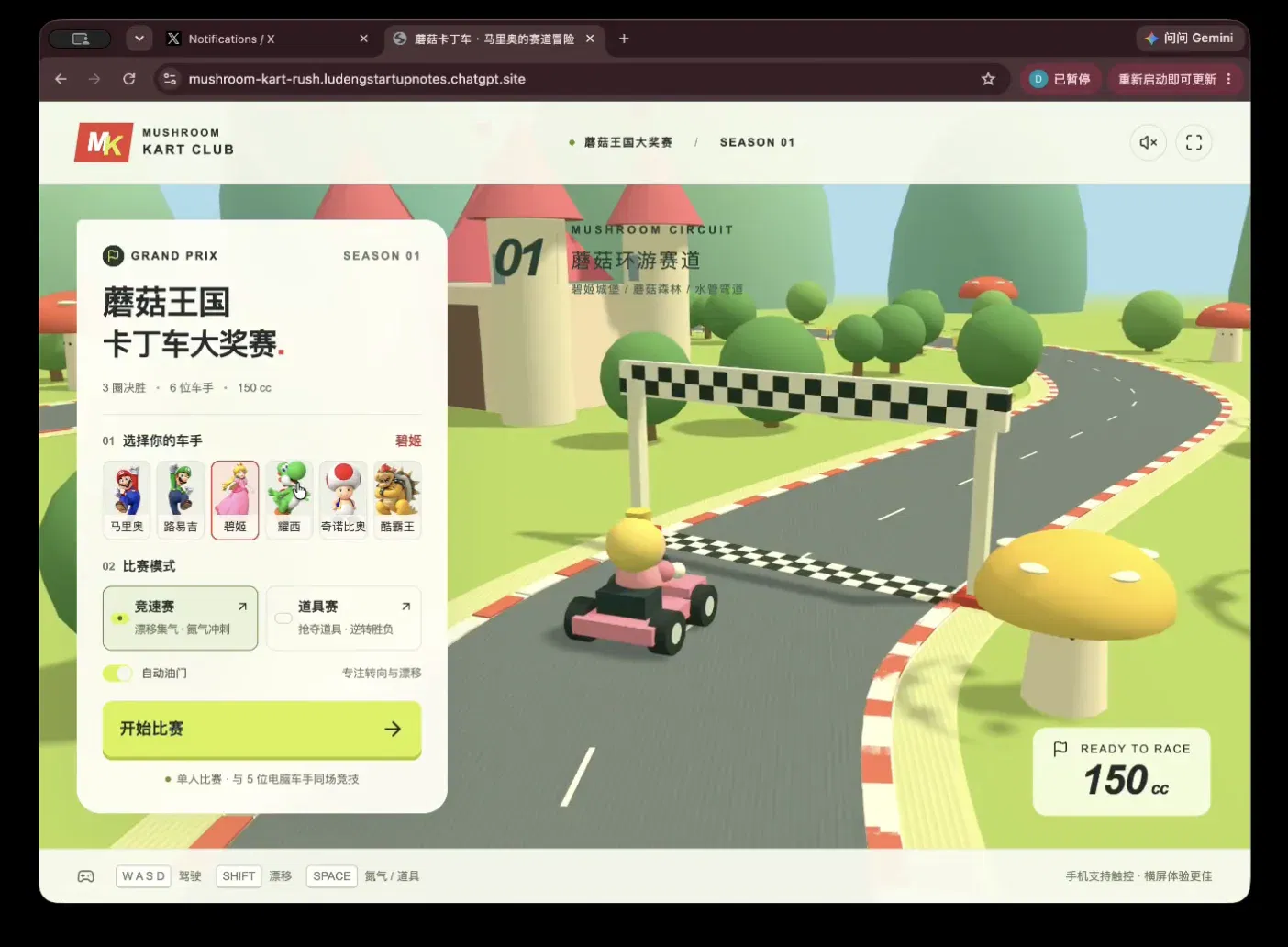The image size is (1288, 947).
Task: Click the browser forward arrow
Action: (94, 79)
